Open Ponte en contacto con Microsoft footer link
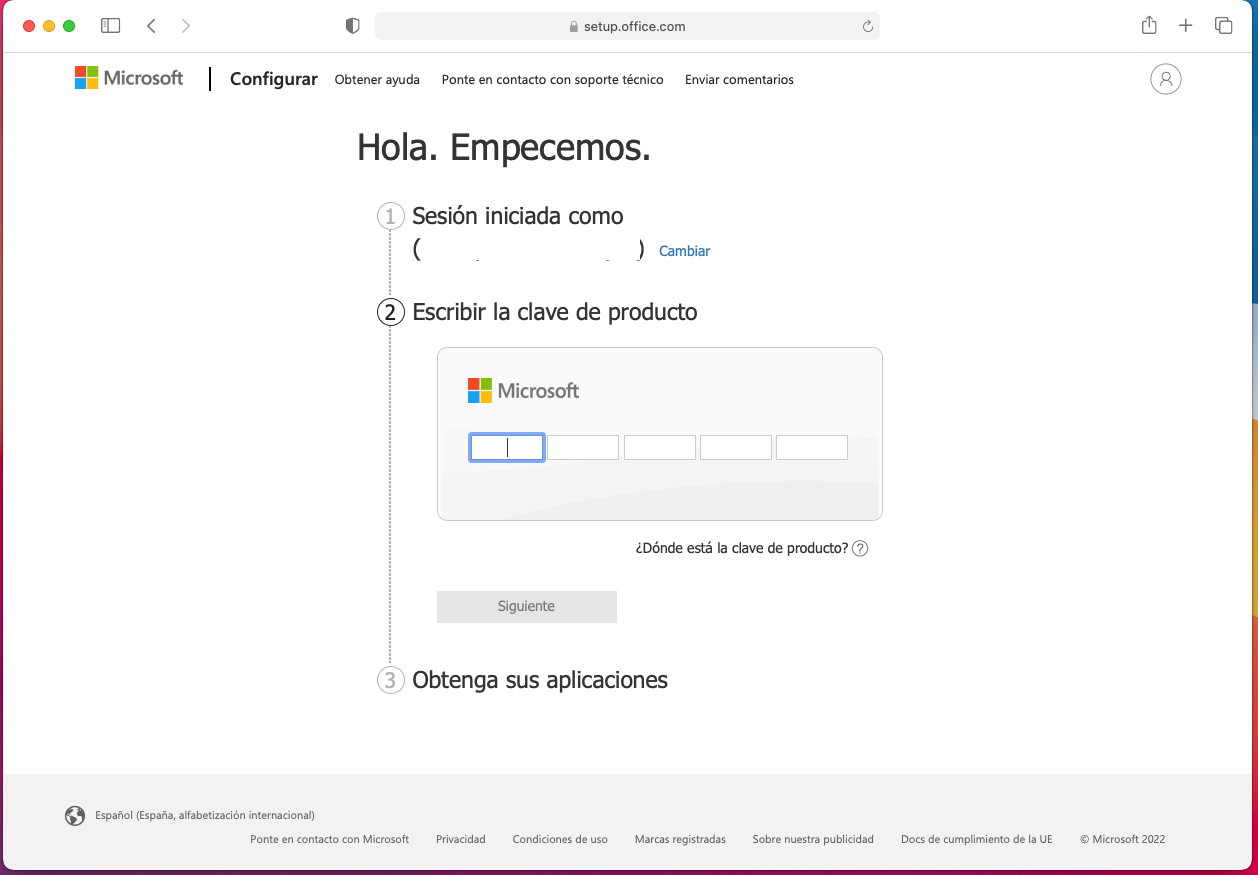Viewport: 1258px width, 875px height. [330, 839]
